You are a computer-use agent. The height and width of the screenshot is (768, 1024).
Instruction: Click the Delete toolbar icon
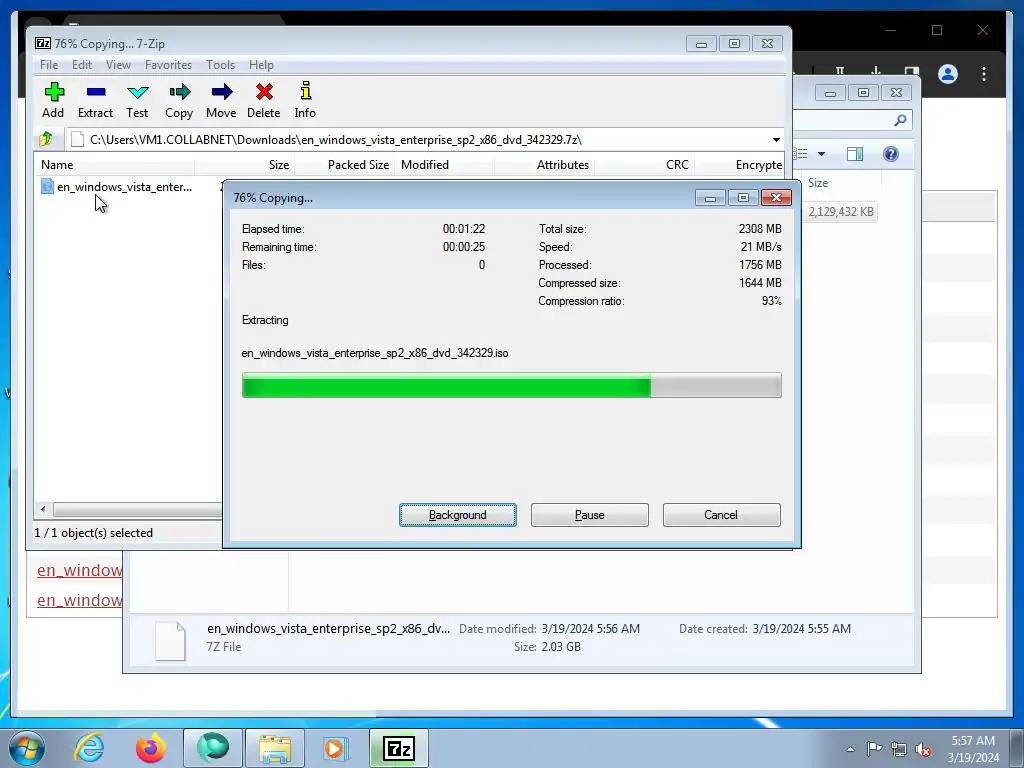(264, 100)
